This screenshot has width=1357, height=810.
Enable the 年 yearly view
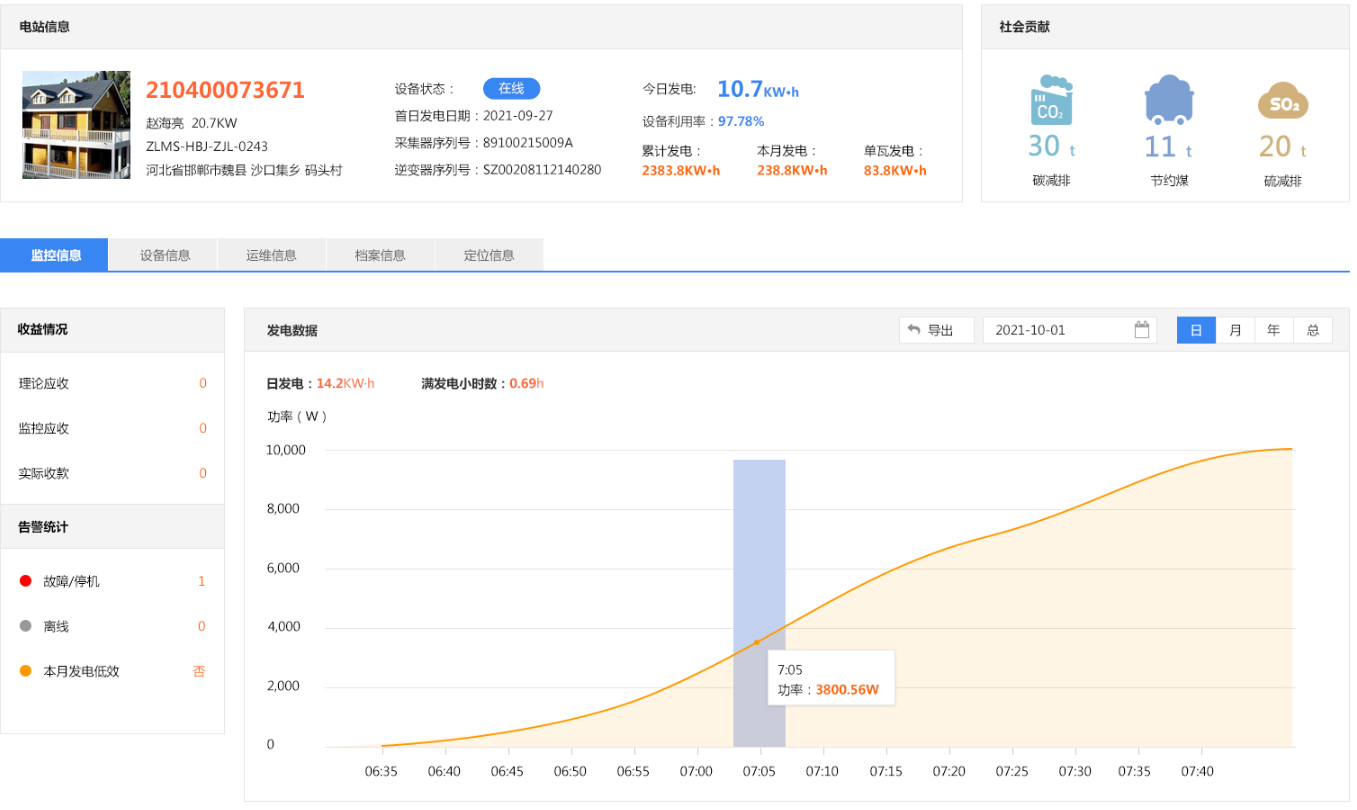(1273, 329)
